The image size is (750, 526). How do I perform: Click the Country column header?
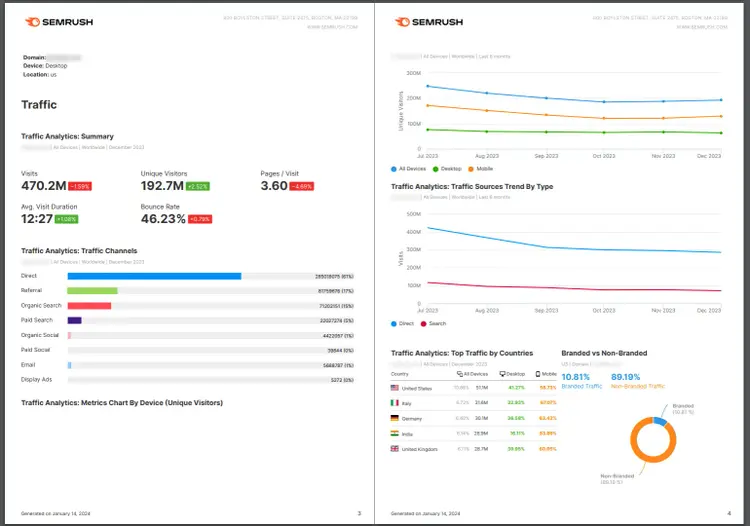pyautogui.click(x=399, y=374)
